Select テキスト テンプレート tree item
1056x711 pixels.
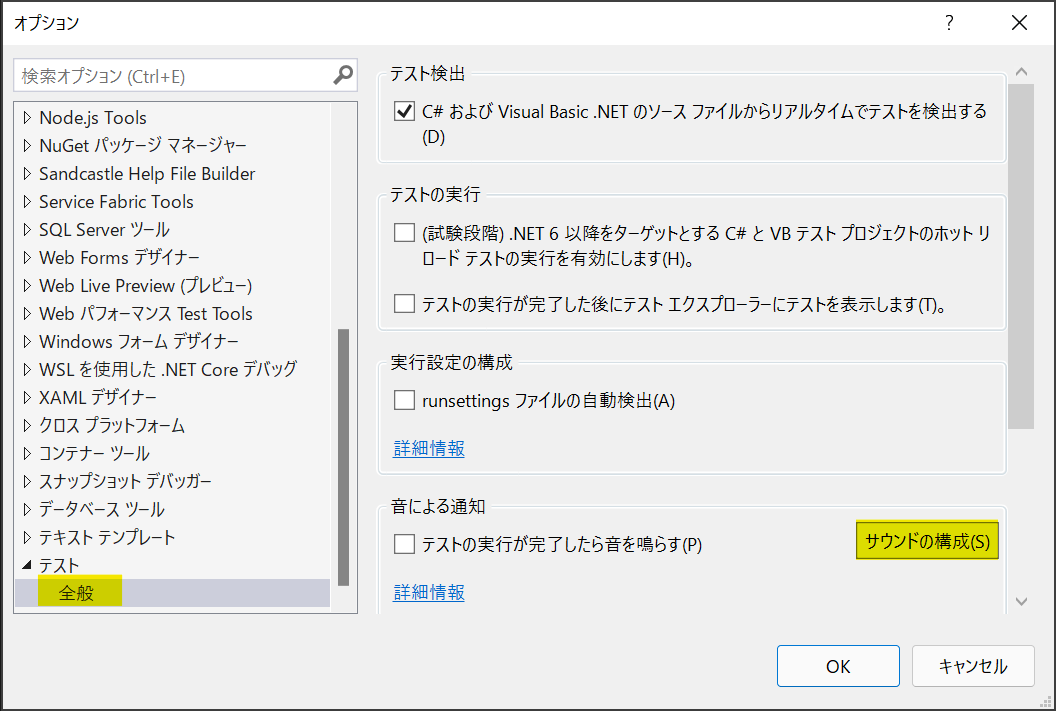pos(107,537)
